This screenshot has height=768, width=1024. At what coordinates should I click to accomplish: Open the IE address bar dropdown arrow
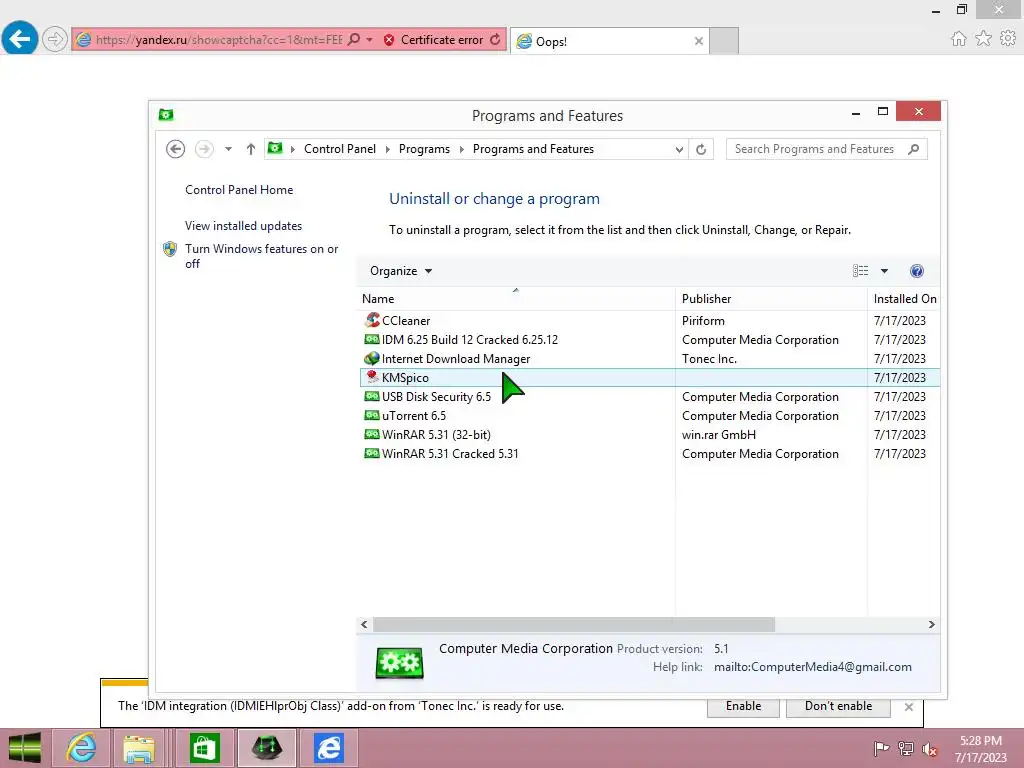pos(369,39)
